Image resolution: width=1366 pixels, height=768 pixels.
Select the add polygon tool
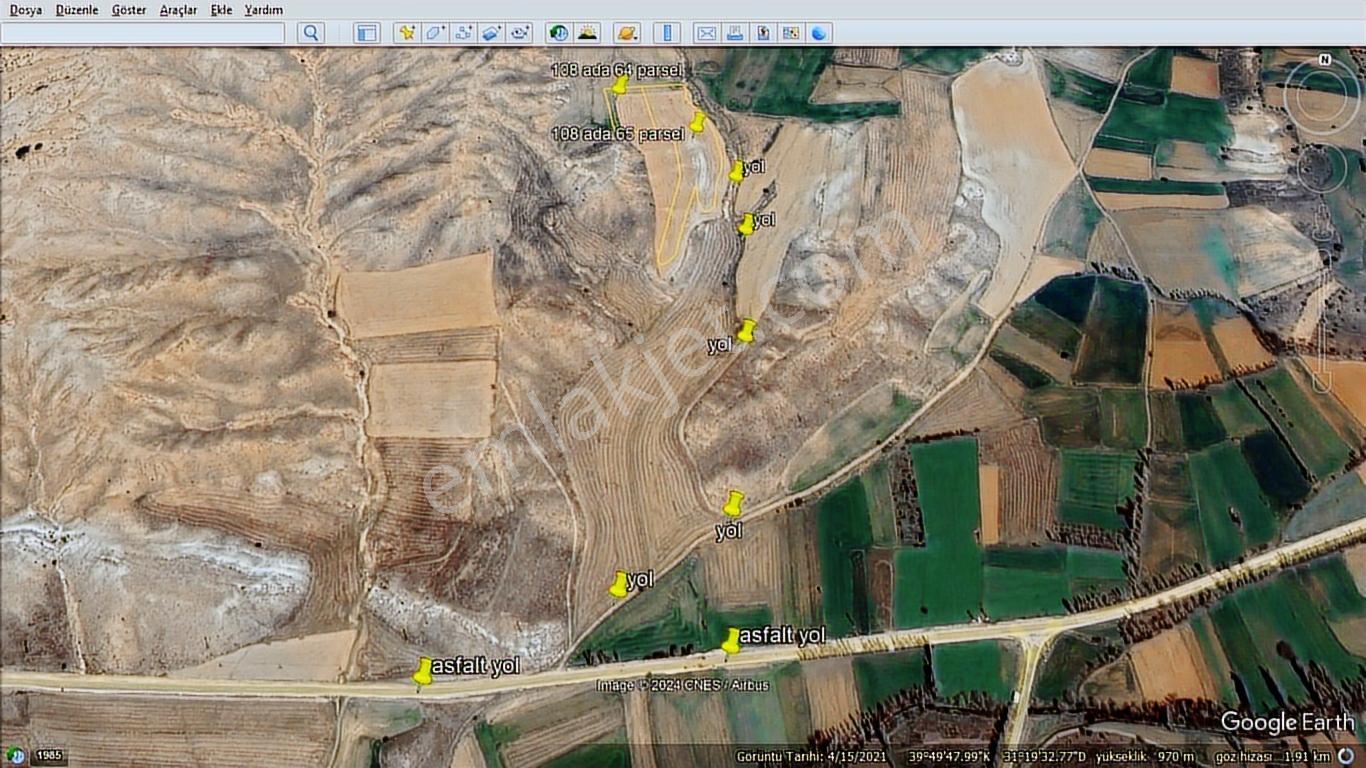coord(435,33)
